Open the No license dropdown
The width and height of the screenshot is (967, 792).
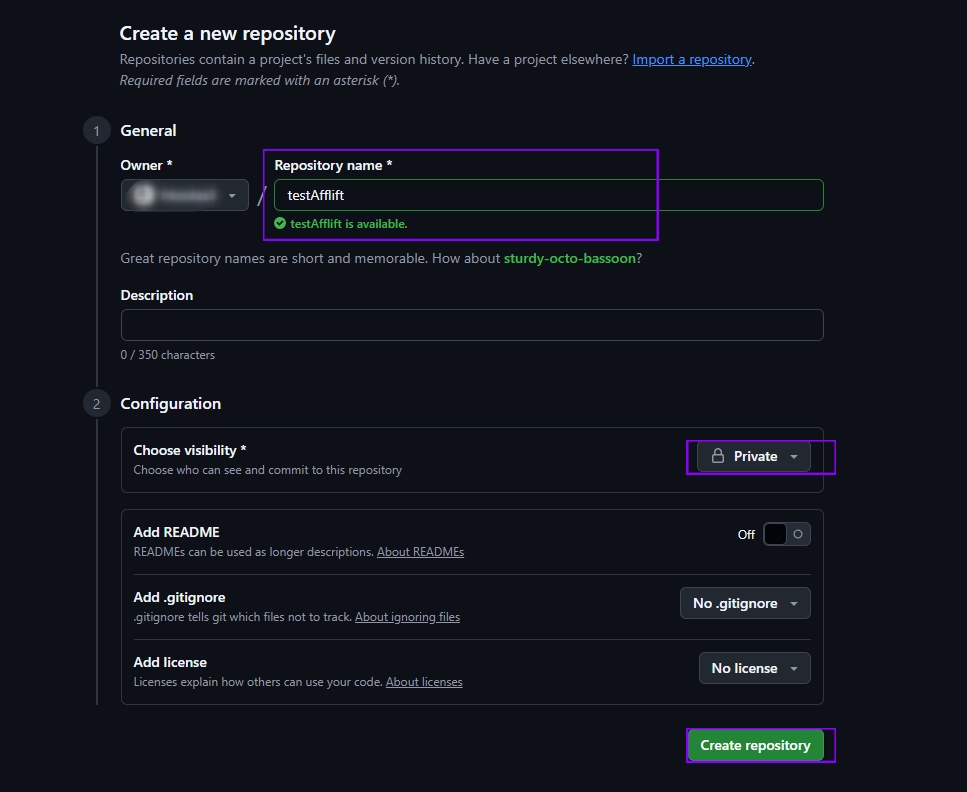(754, 668)
